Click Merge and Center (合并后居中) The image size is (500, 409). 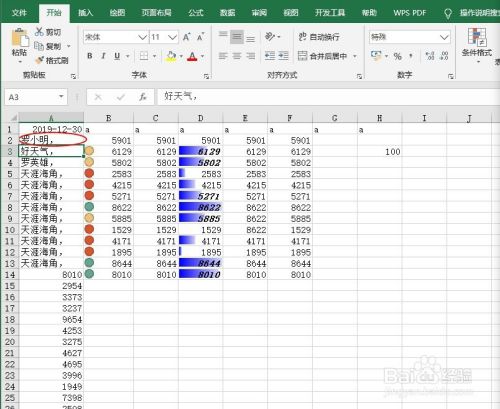[322, 56]
